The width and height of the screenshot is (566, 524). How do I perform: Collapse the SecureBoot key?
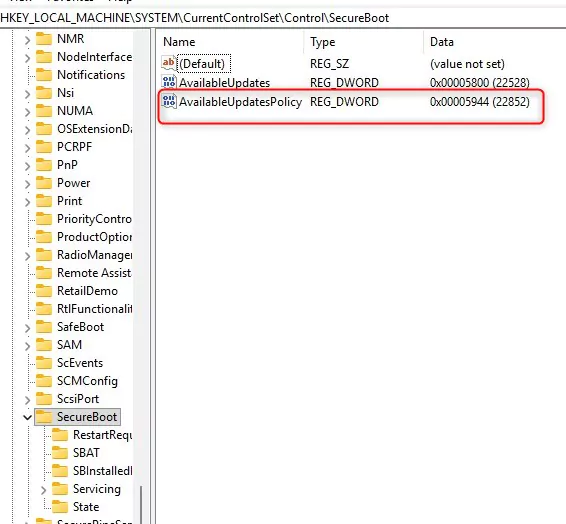click(x=27, y=418)
